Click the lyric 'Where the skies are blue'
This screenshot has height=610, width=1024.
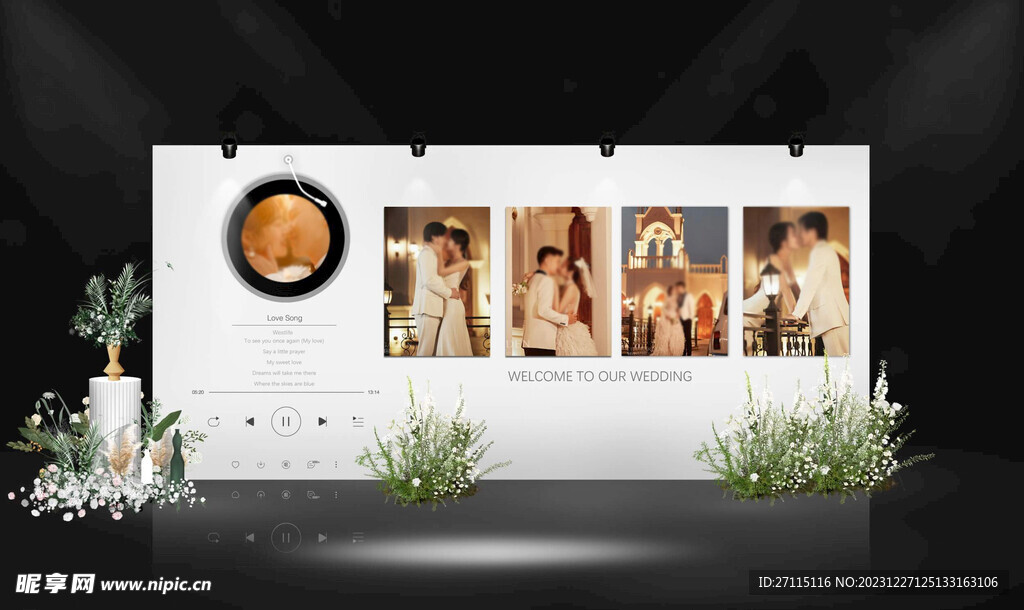point(284,383)
